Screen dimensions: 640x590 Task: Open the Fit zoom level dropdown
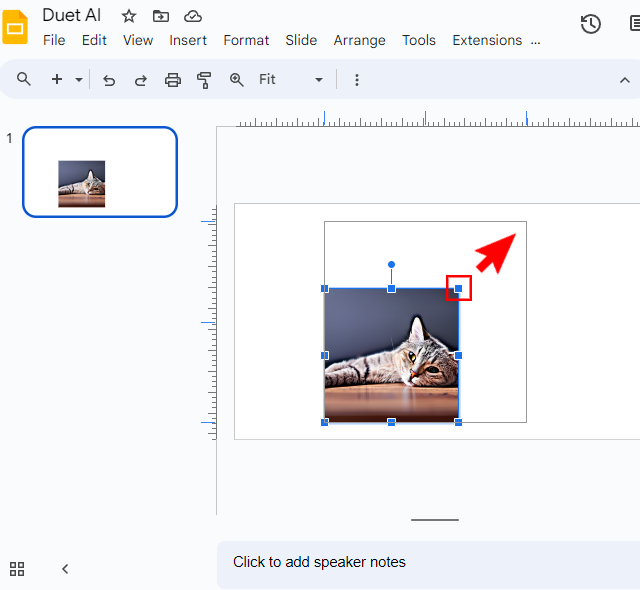(x=291, y=80)
